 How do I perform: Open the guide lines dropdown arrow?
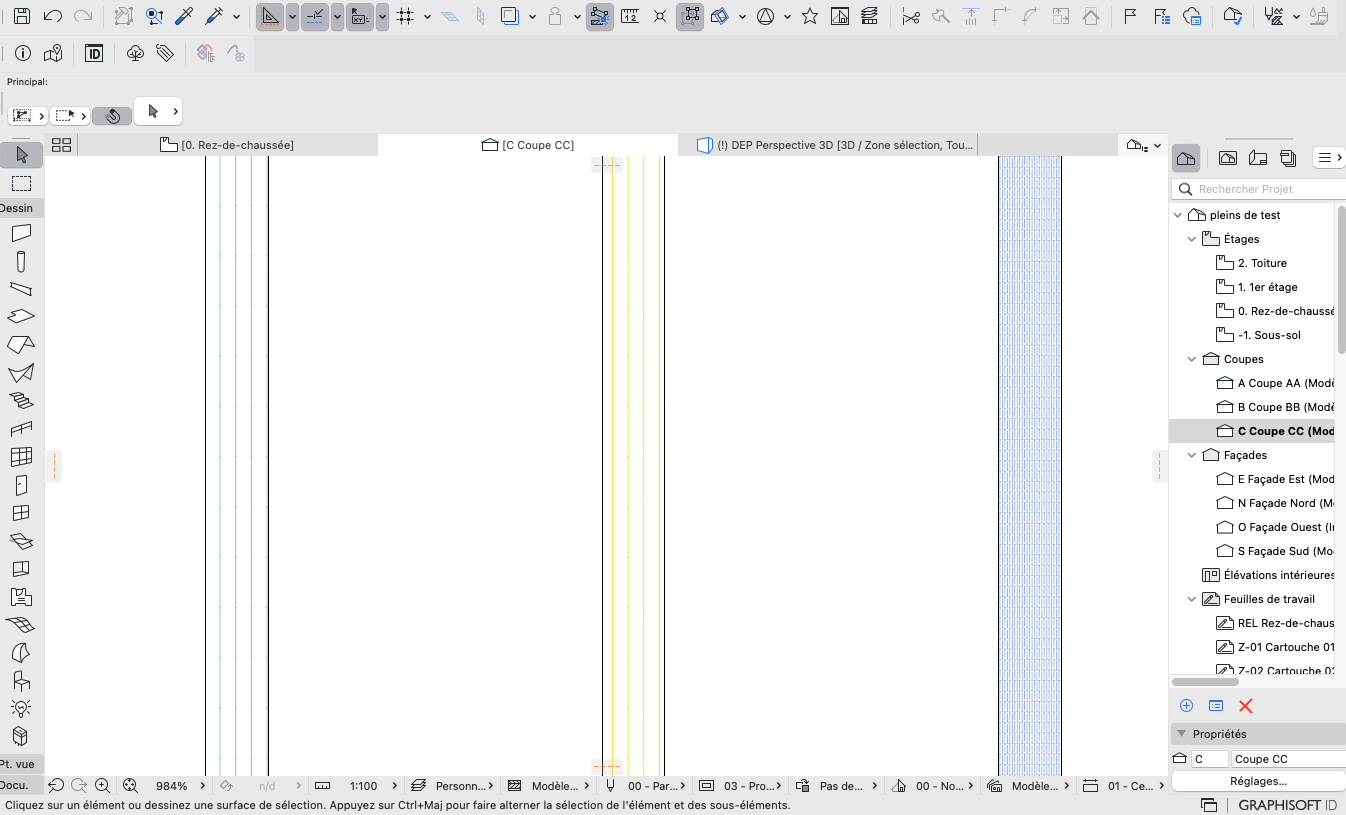(x=292, y=16)
